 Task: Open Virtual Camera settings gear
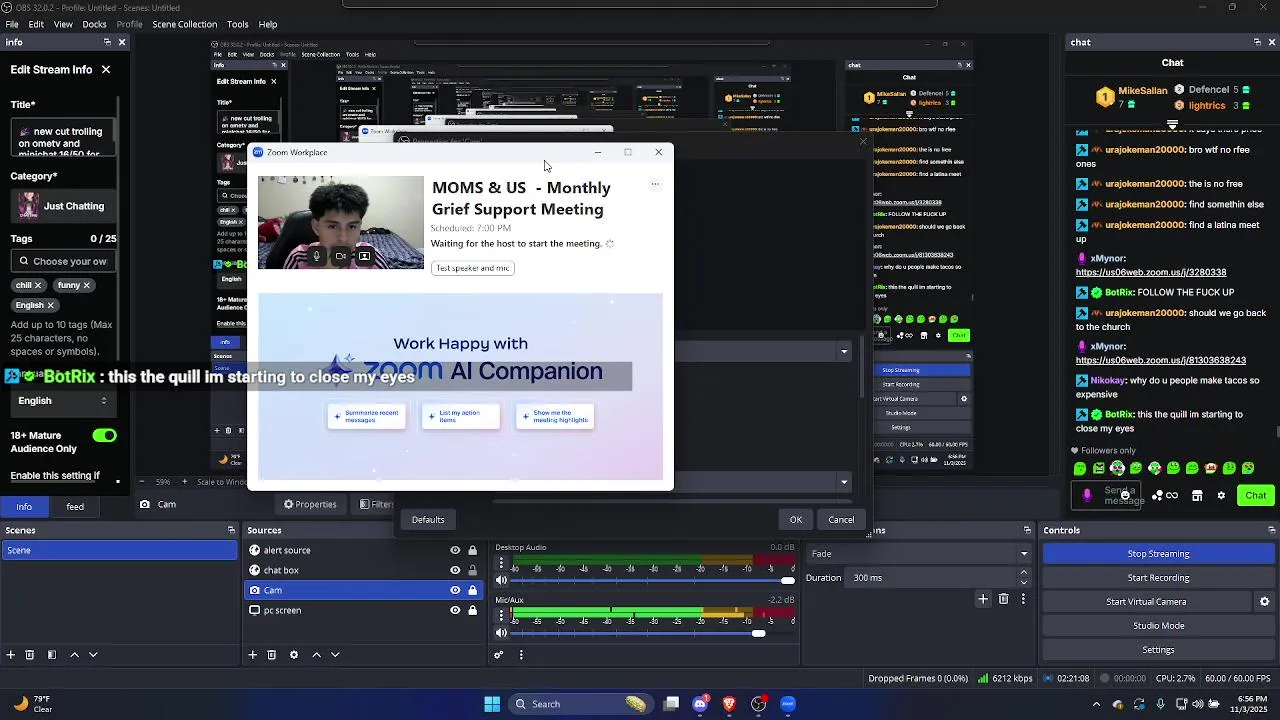click(x=1264, y=602)
